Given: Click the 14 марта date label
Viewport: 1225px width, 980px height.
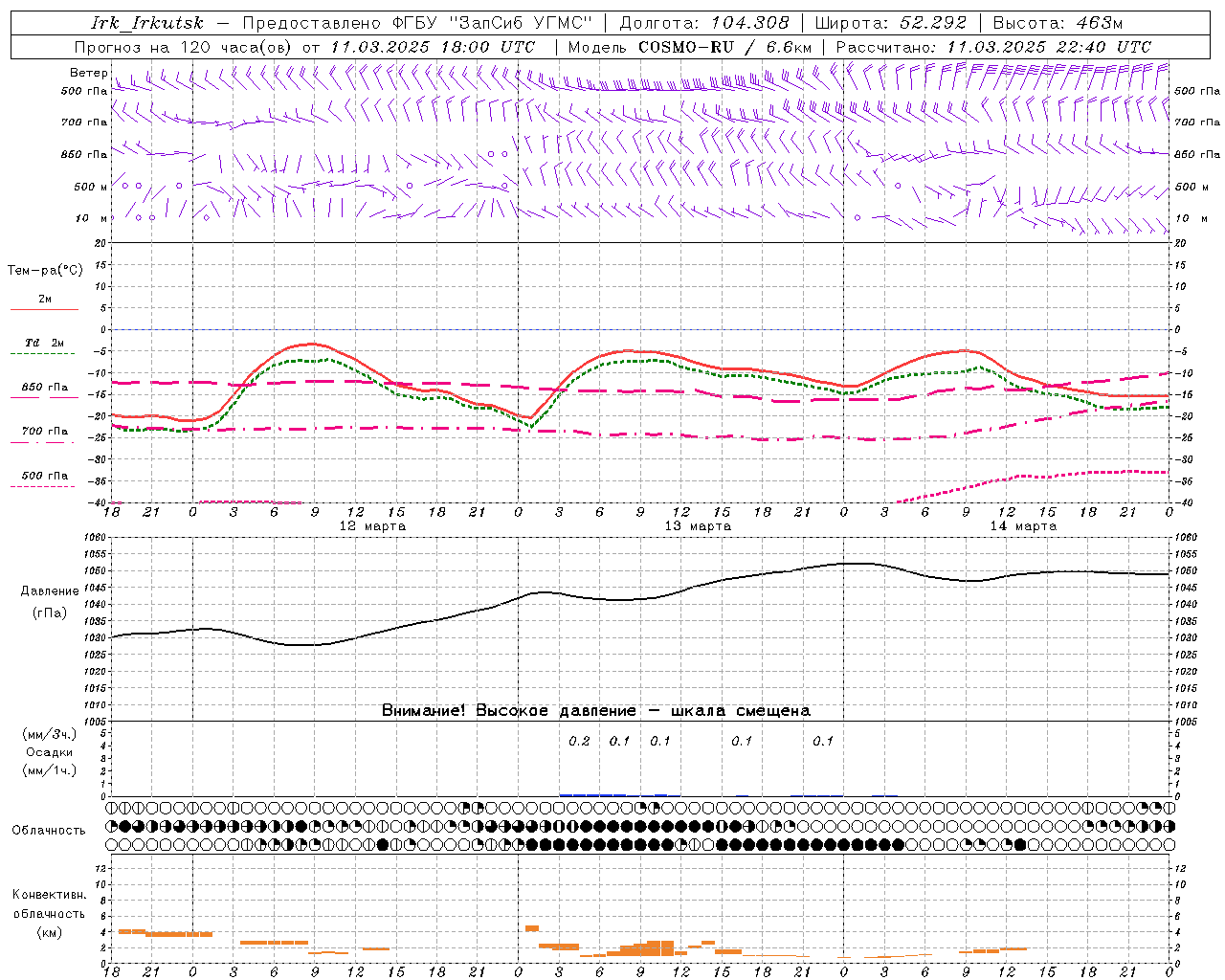Looking at the screenshot, I should click(1023, 526).
